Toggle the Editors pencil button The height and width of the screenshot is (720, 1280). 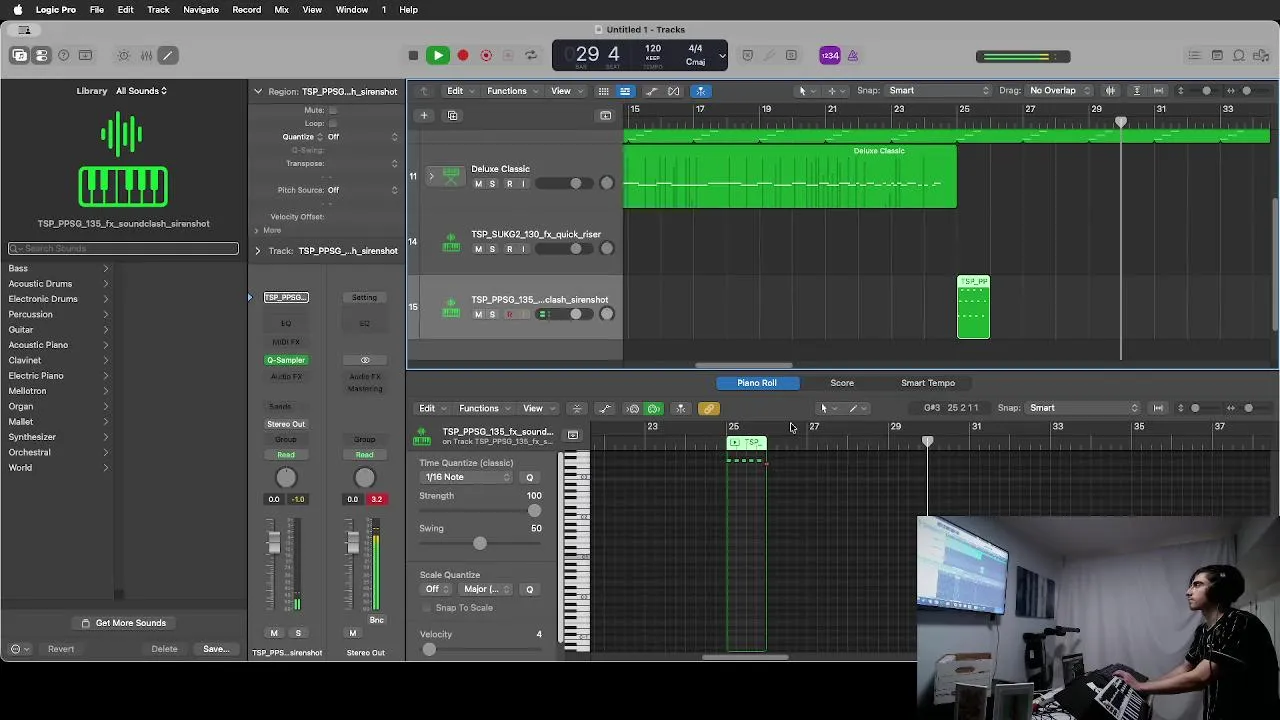tap(168, 56)
